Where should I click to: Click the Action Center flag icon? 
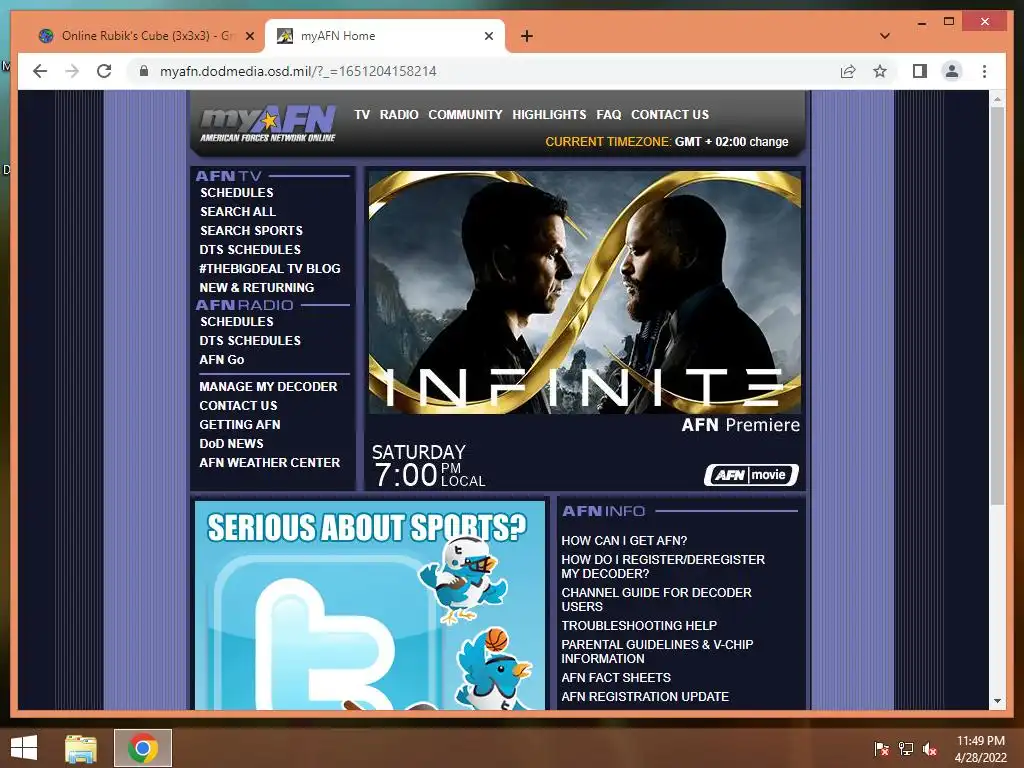[x=881, y=749]
